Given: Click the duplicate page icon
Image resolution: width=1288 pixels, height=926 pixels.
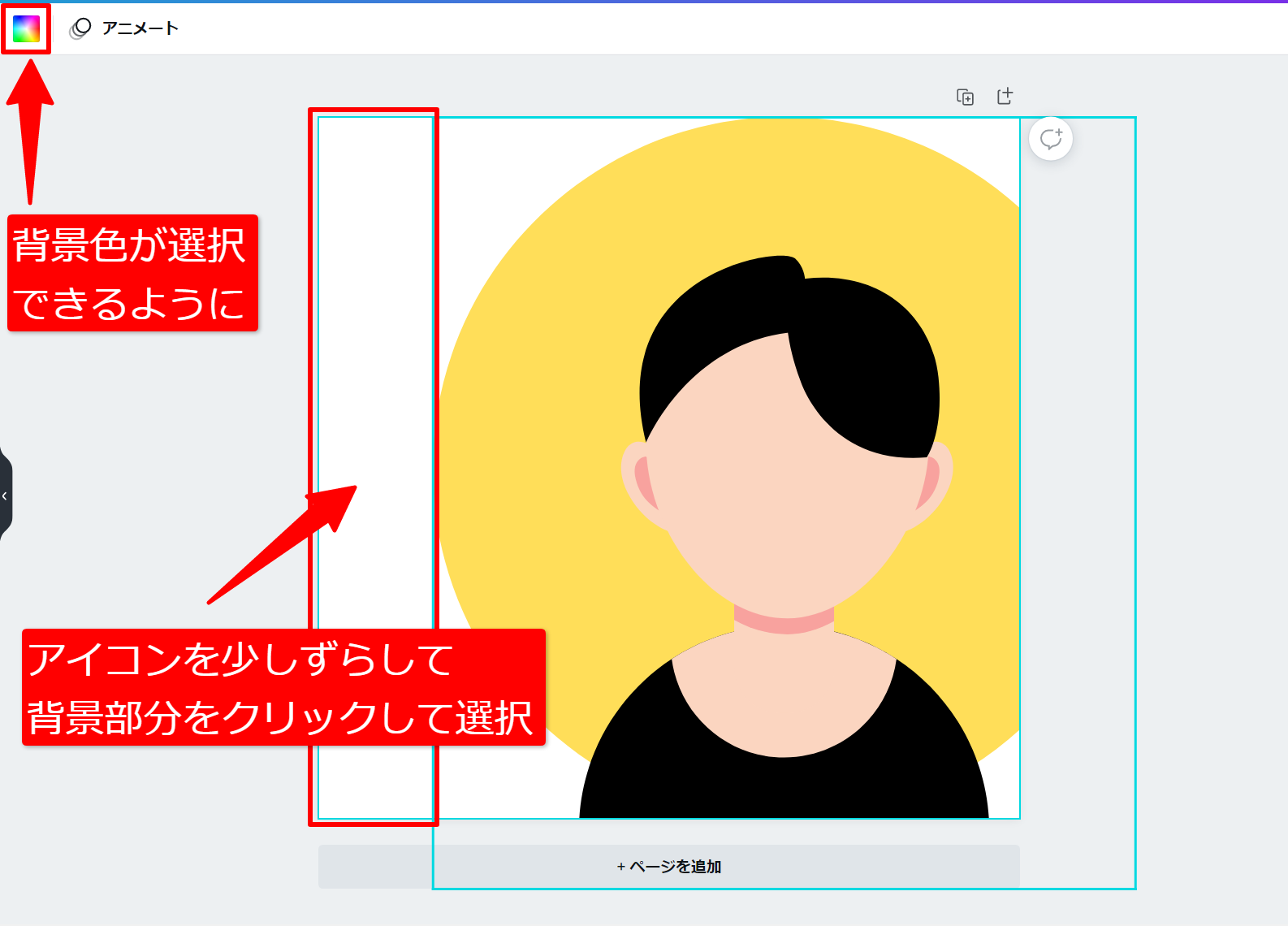Looking at the screenshot, I should [965, 97].
